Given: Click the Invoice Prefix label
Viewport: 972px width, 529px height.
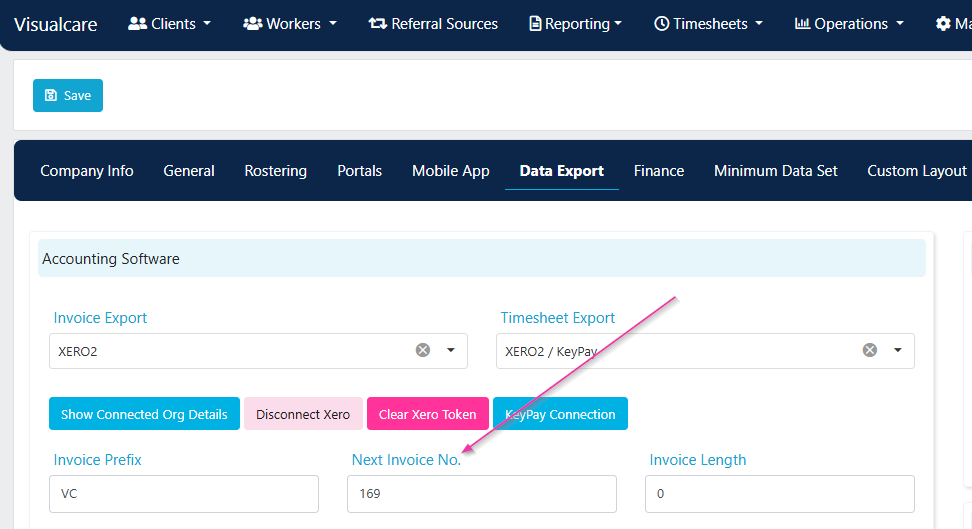Looking at the screenshot, I should point(97,460).
